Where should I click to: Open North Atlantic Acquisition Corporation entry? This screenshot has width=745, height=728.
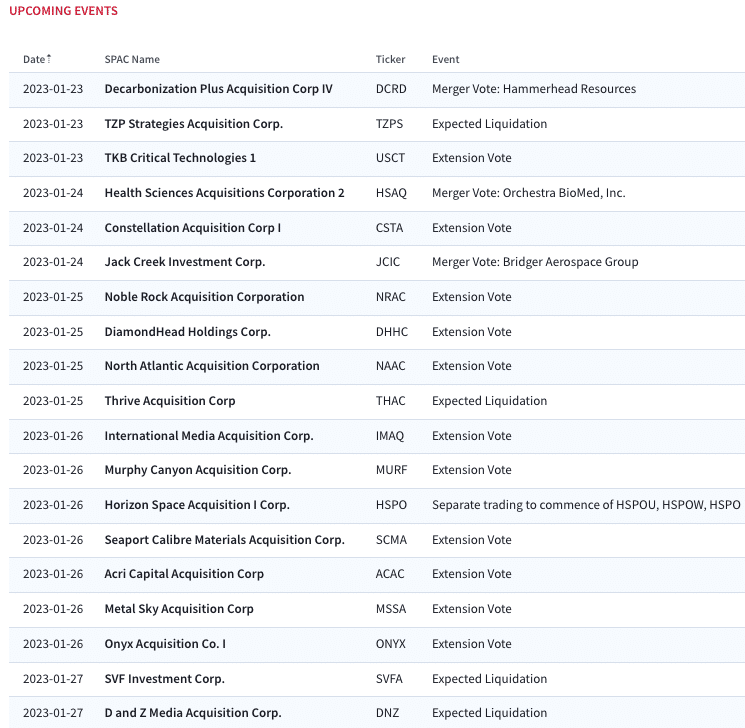(212, 366)
